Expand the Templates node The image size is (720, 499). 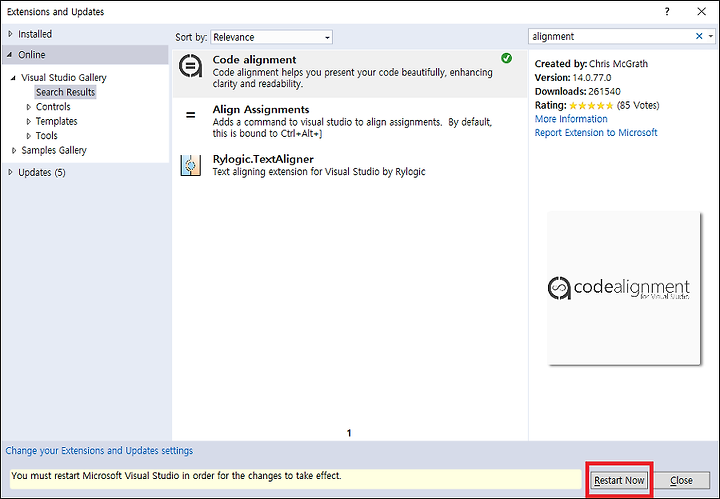(x=28, y=122)
